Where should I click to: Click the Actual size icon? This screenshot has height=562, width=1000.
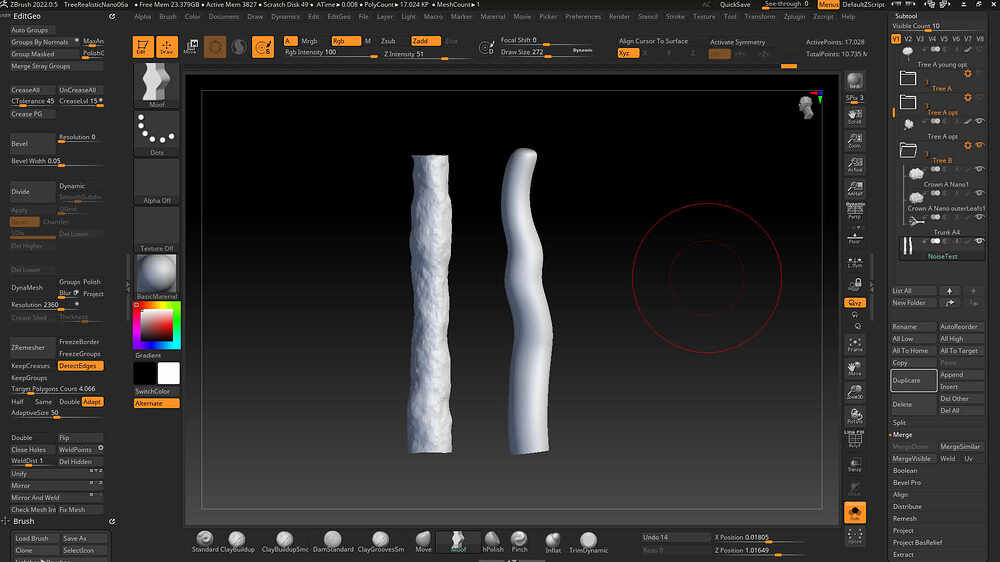[x=855, y=165]
